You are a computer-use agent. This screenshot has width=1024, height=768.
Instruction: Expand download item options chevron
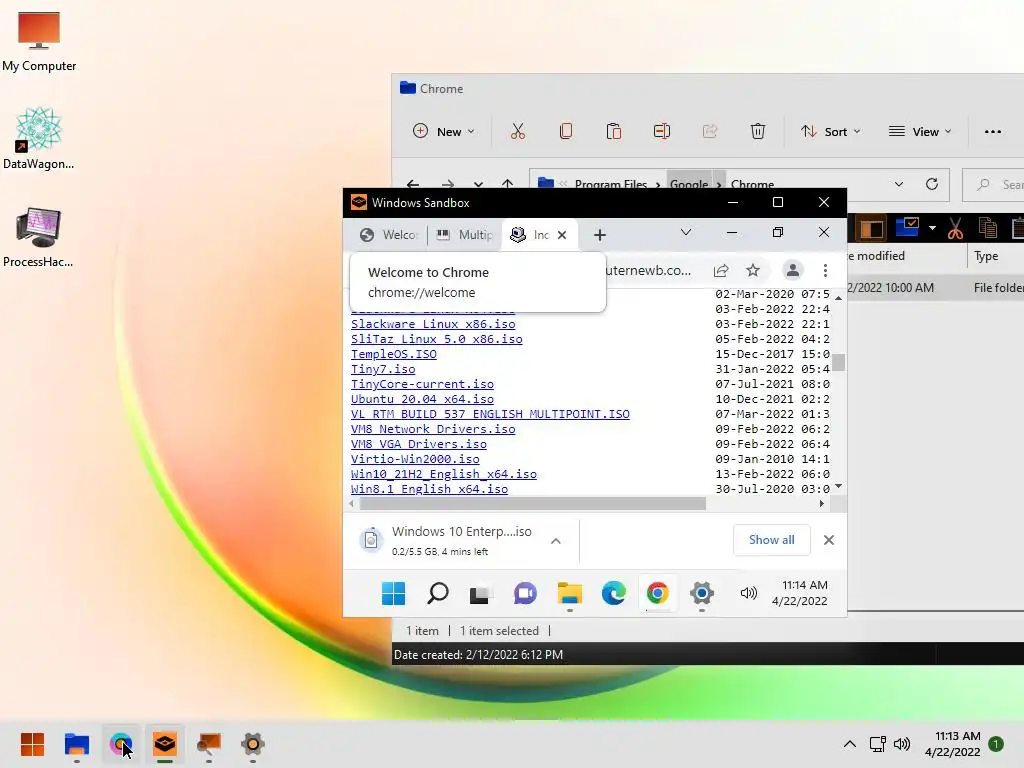click(556, 541)
